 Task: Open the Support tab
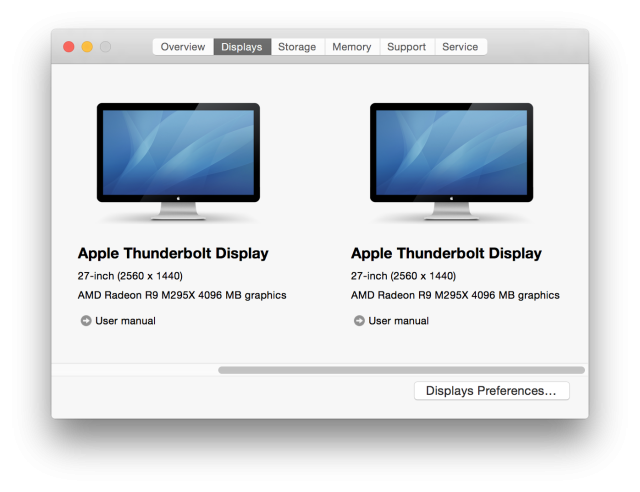tap(407, 47)
